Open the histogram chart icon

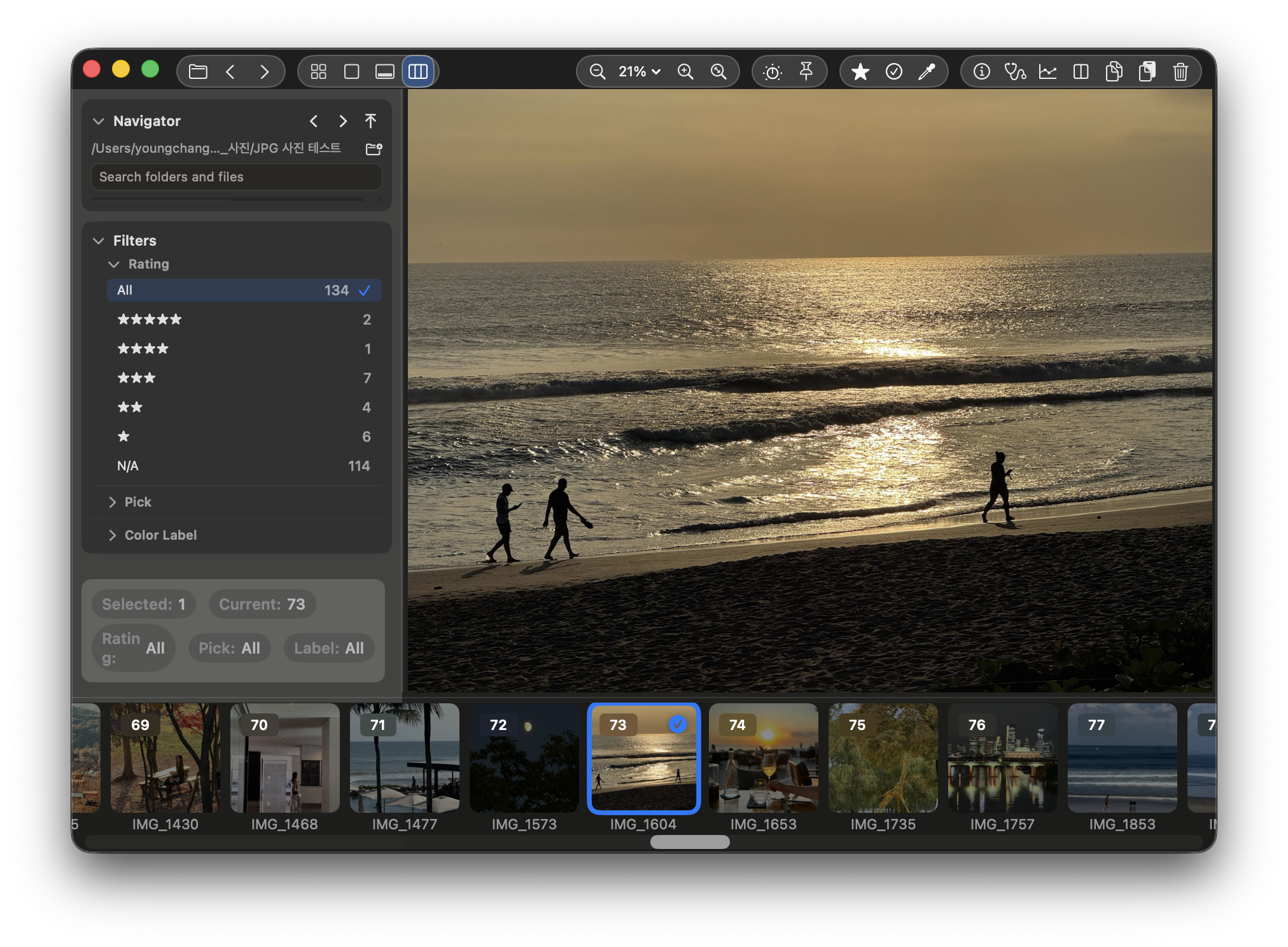[x=1047, y=71]
